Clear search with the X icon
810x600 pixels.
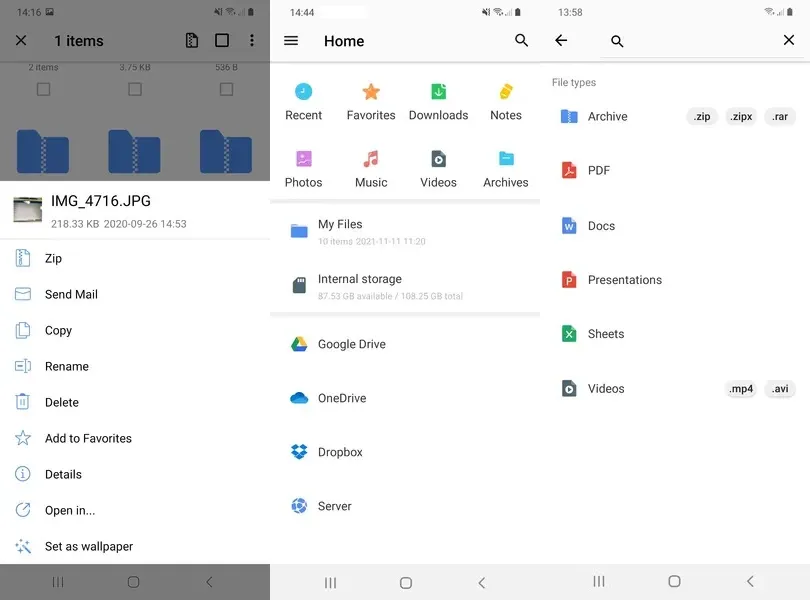[788, 40]
